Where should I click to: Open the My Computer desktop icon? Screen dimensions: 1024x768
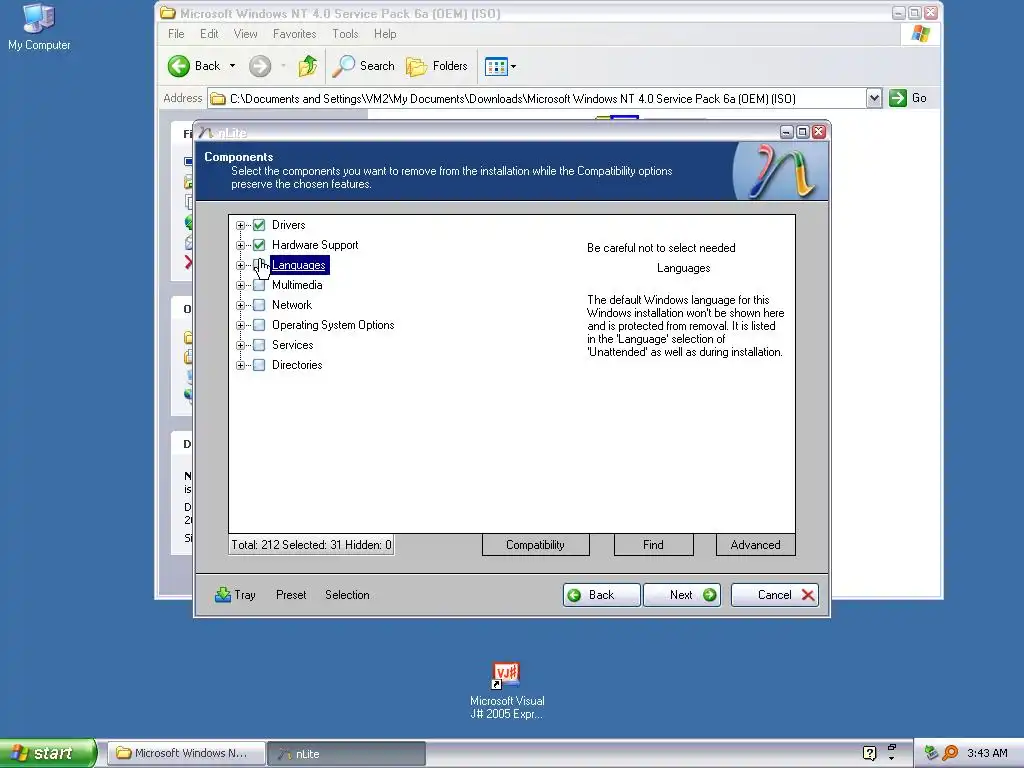[x=39, y=27]
